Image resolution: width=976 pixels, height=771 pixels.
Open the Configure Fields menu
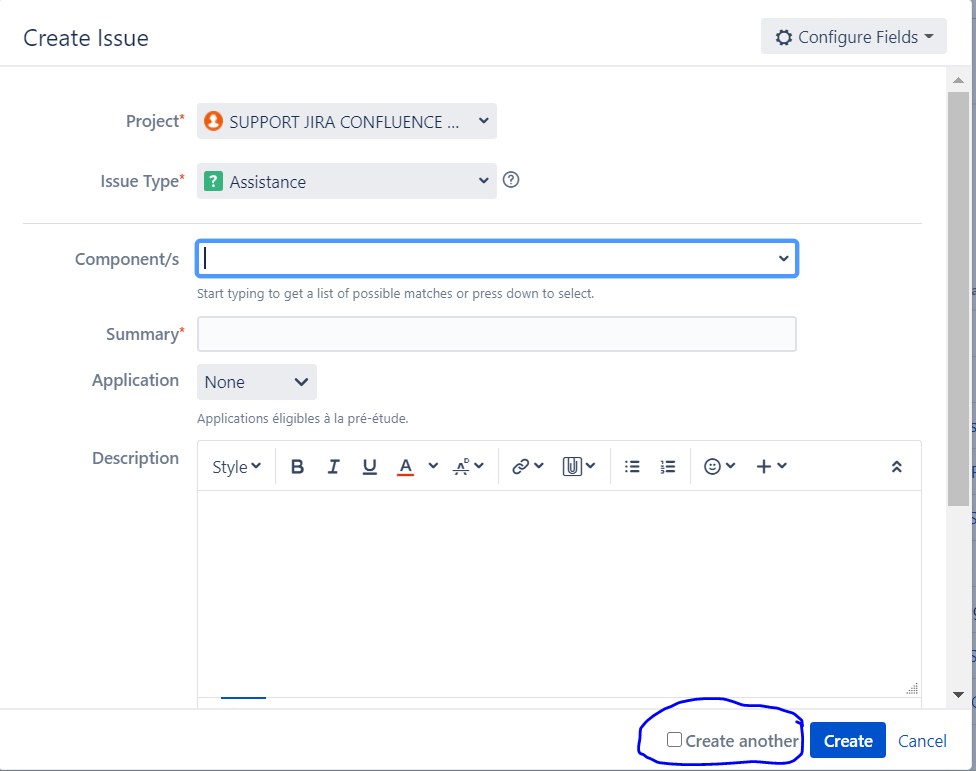tap(853, 37)
